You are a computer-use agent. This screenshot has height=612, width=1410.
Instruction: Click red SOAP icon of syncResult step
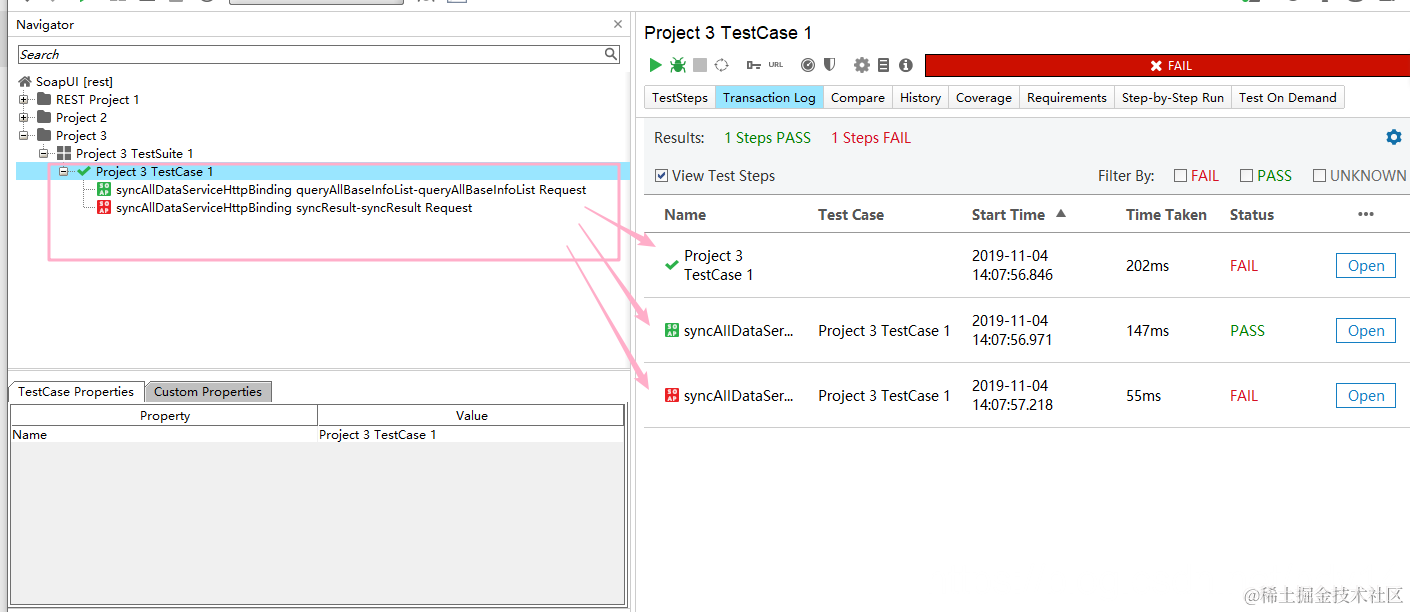coord(104,207)
